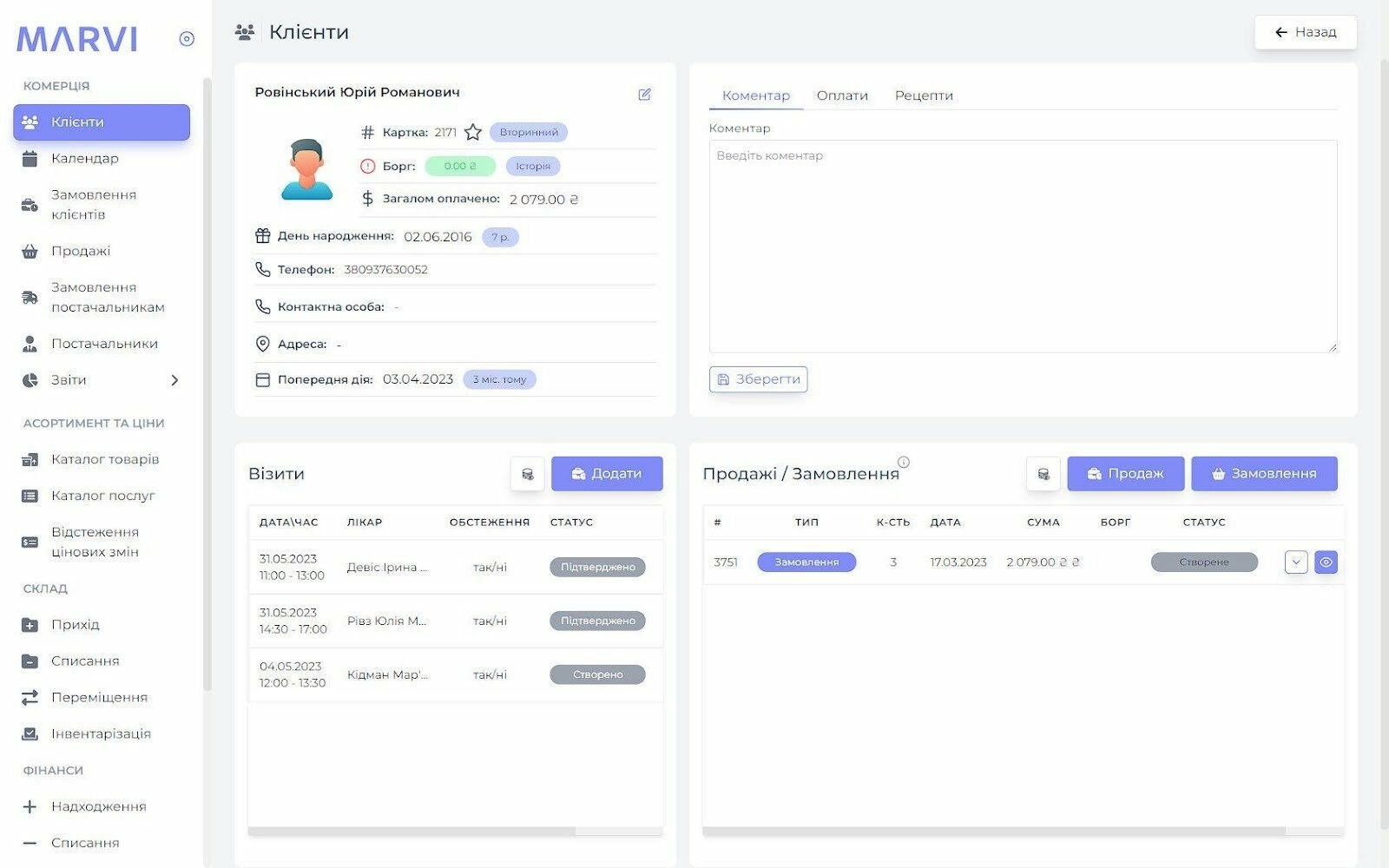The height and width of the screenshot is (868, 1389).
Task: Click the edit client profile icon
Action: point(644,95)
